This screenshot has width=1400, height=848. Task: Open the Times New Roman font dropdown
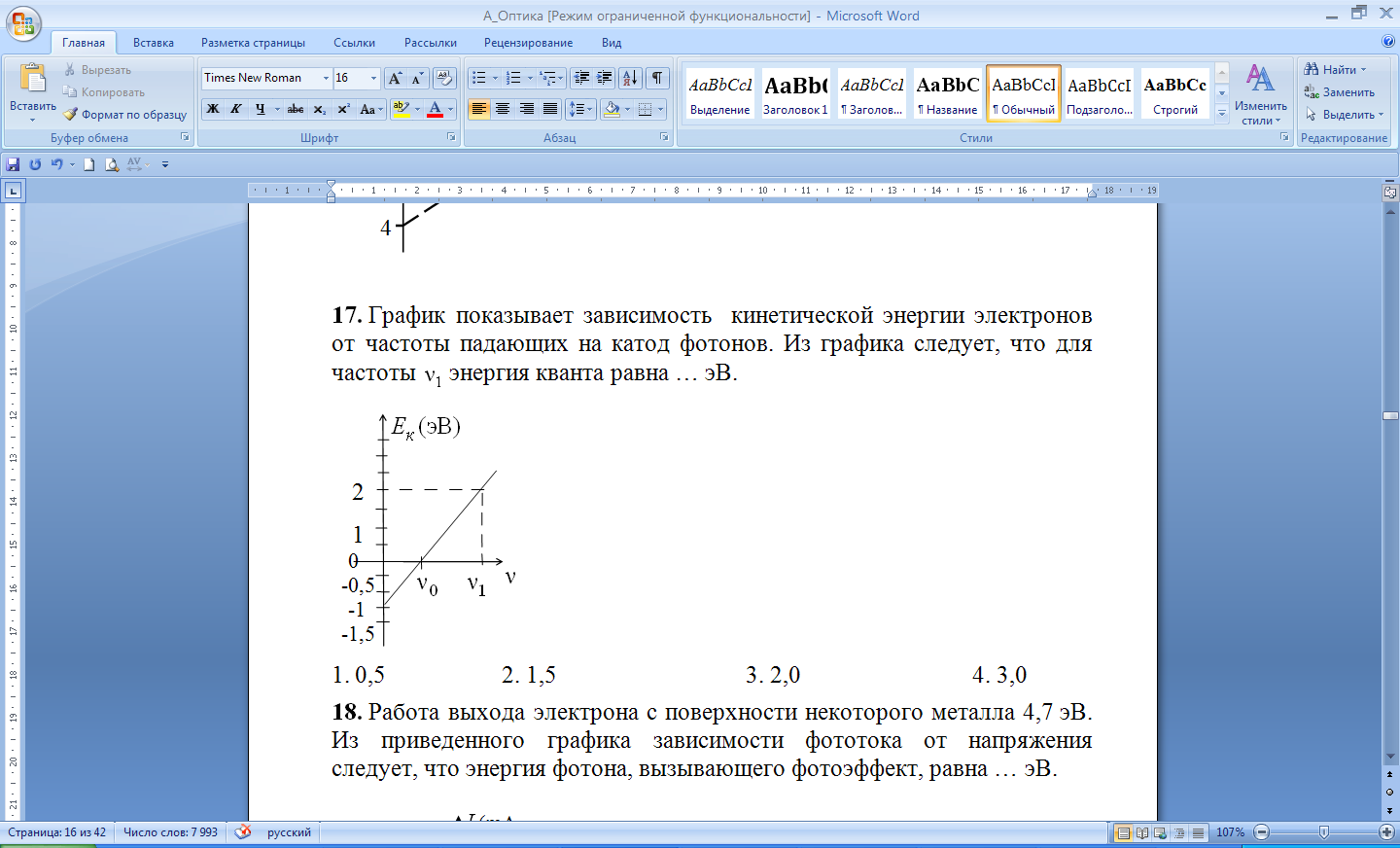tap(326, 78)
